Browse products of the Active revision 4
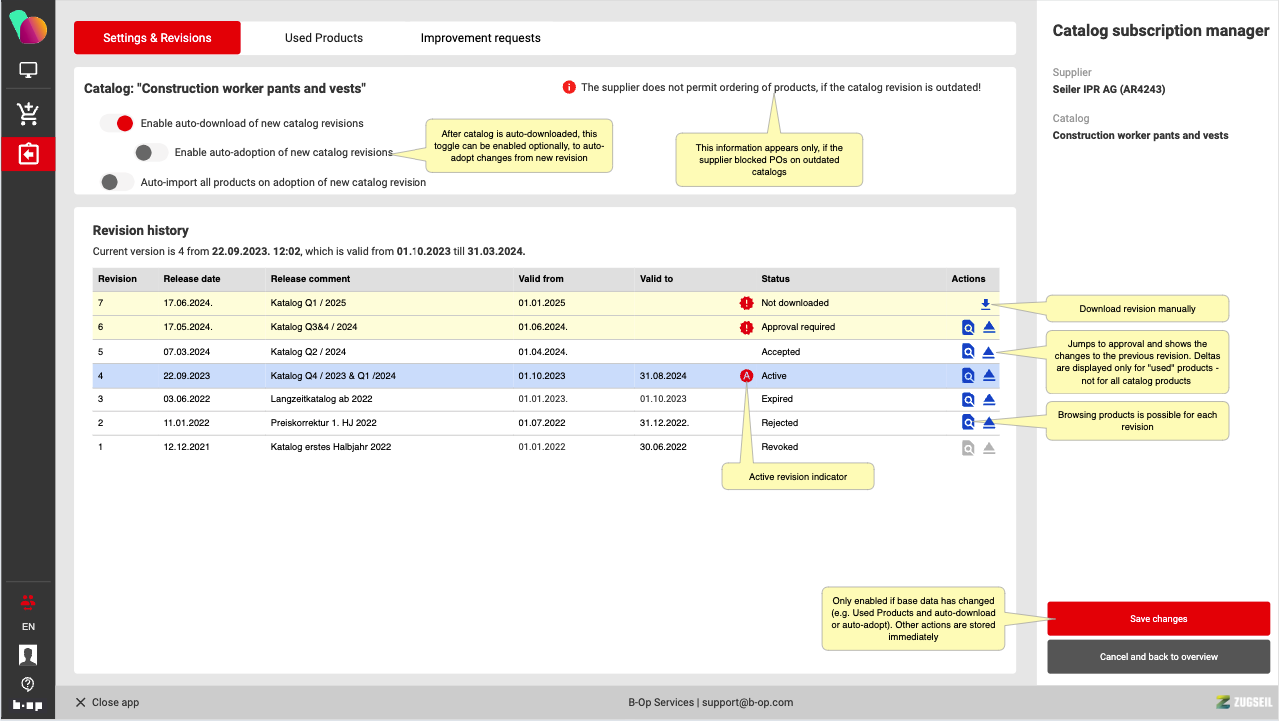Image resolution: width=1279 pixels, height=721 pixels. (968, 376)
